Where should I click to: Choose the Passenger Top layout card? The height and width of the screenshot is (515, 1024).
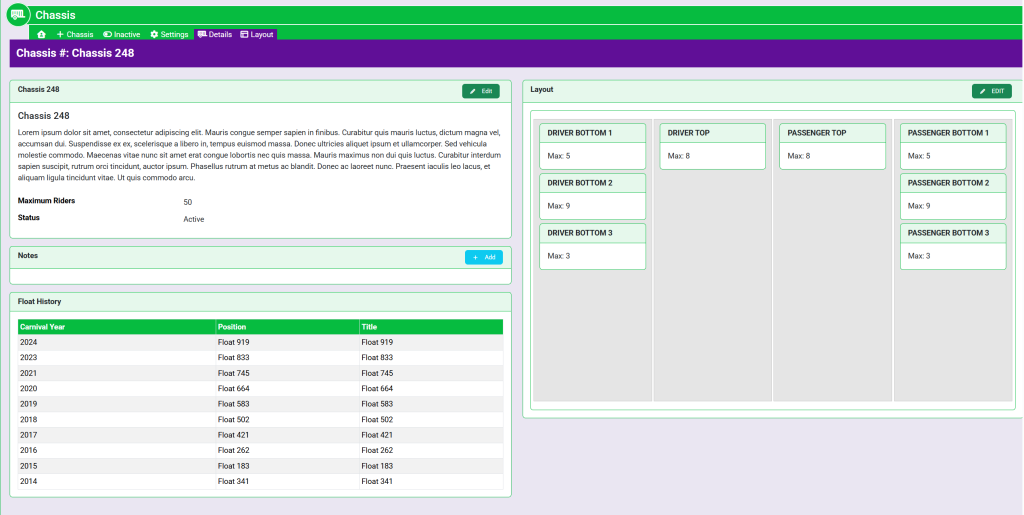click(x=832, y=146)
